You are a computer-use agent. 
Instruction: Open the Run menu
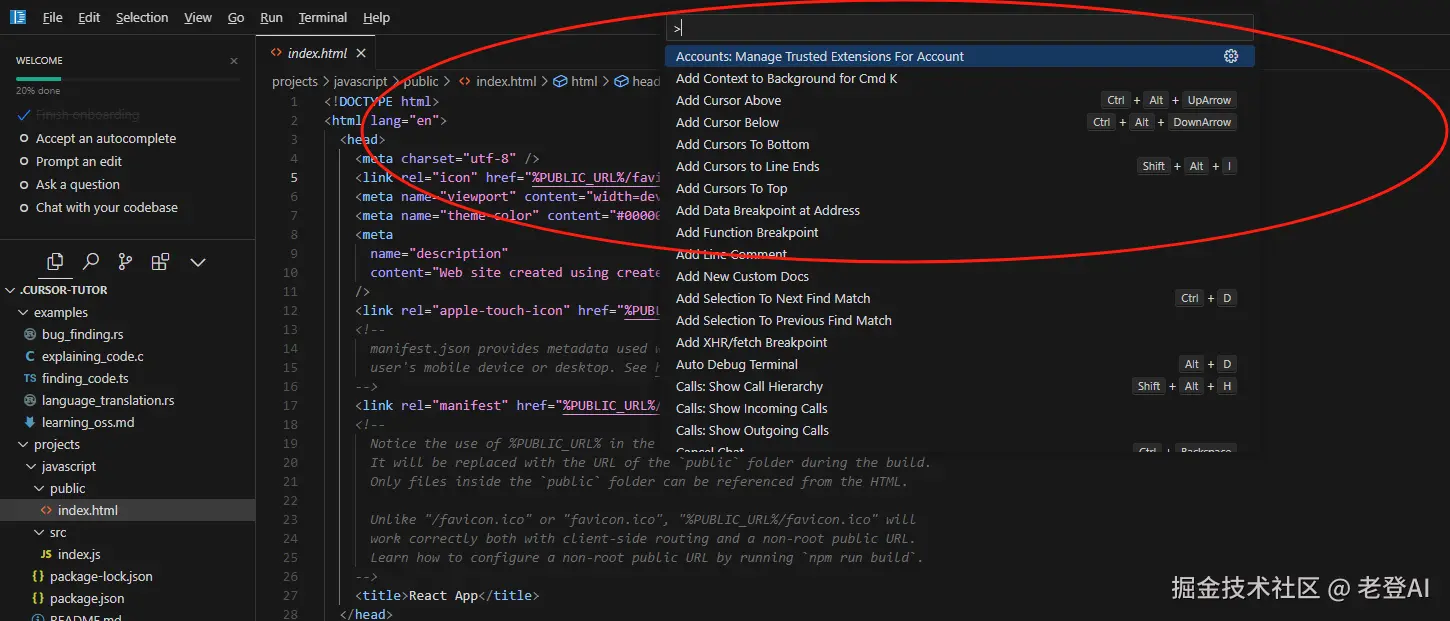(271, 17)
